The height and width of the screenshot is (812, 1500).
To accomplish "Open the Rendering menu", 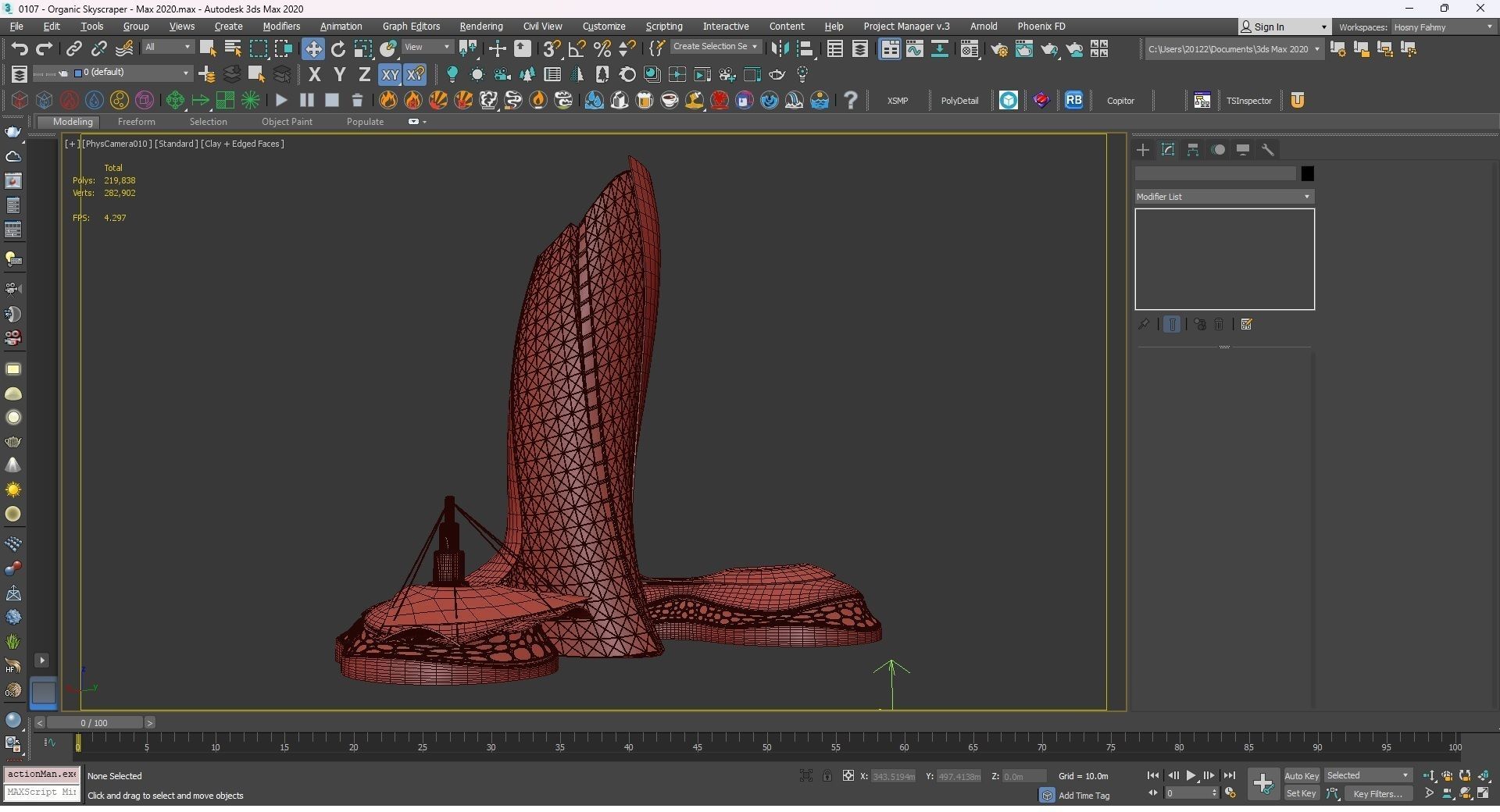I will tap(481, 27).
